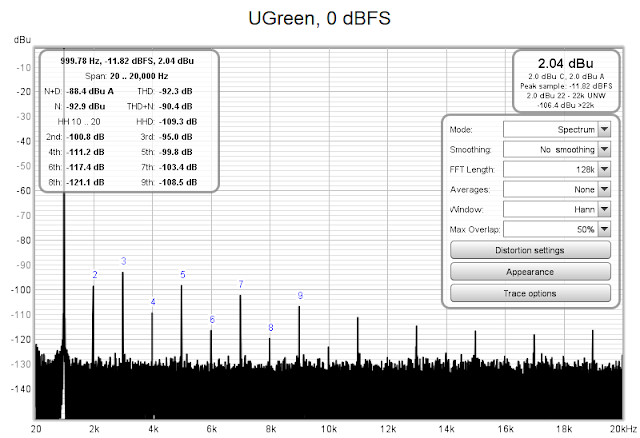Click the 6th harmonic -117.4 dB value
This screenshot has width=640, height=438.
(x=85, y=167)
